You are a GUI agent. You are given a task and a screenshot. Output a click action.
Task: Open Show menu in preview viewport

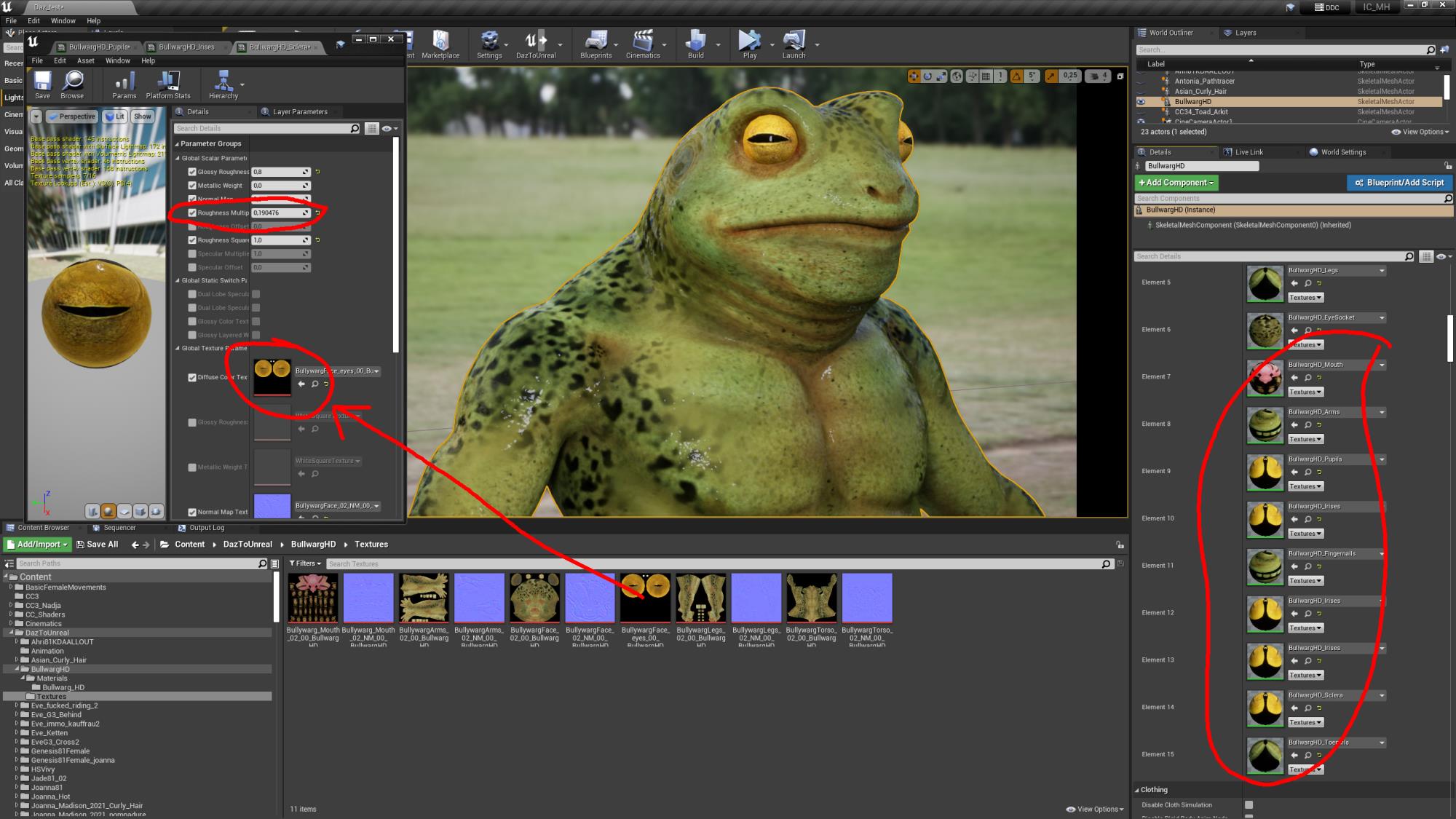tap(143, 116)
